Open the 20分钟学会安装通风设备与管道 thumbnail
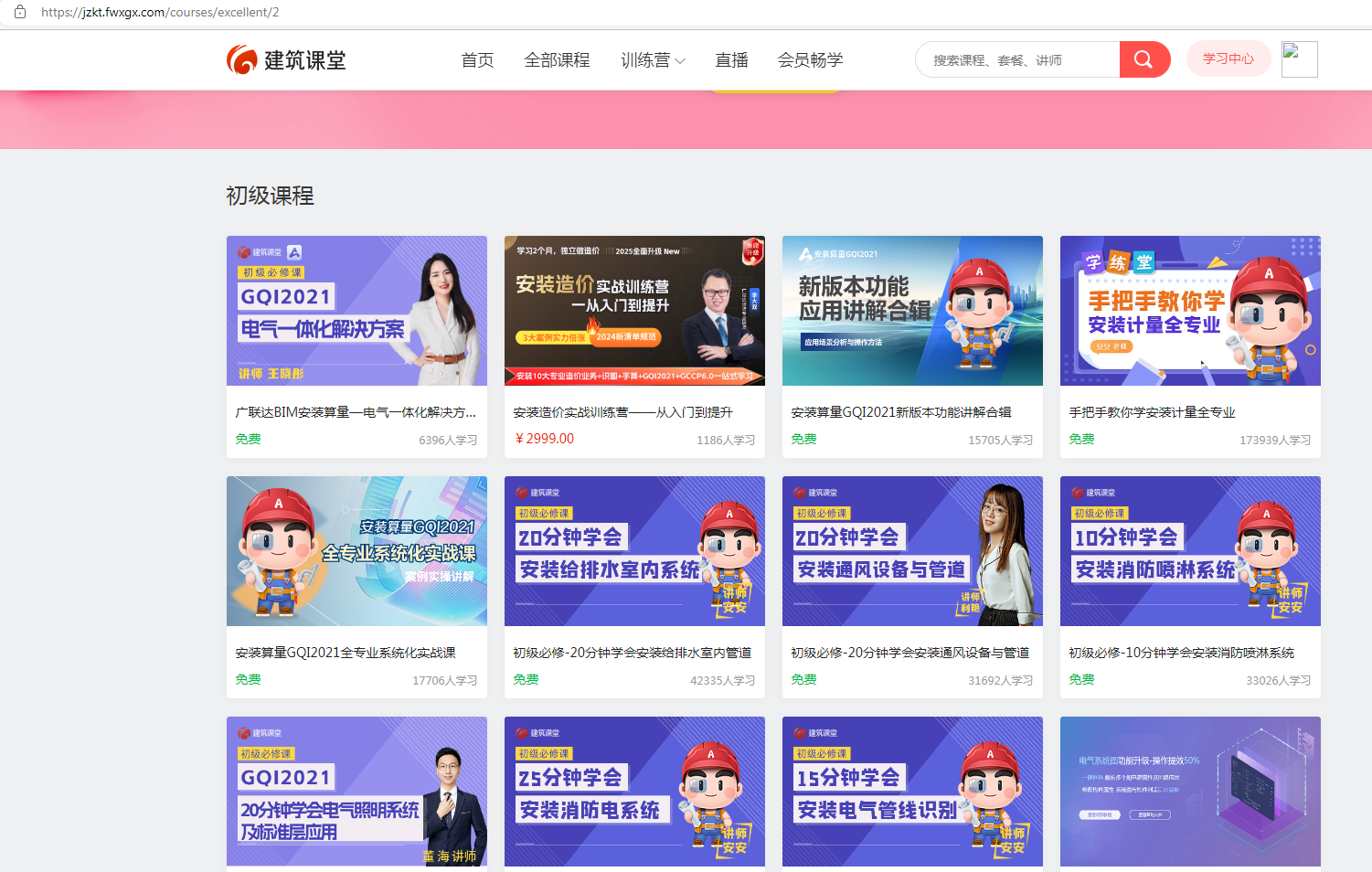Viewport: 1372px width, 872px height. pos(912,551)
